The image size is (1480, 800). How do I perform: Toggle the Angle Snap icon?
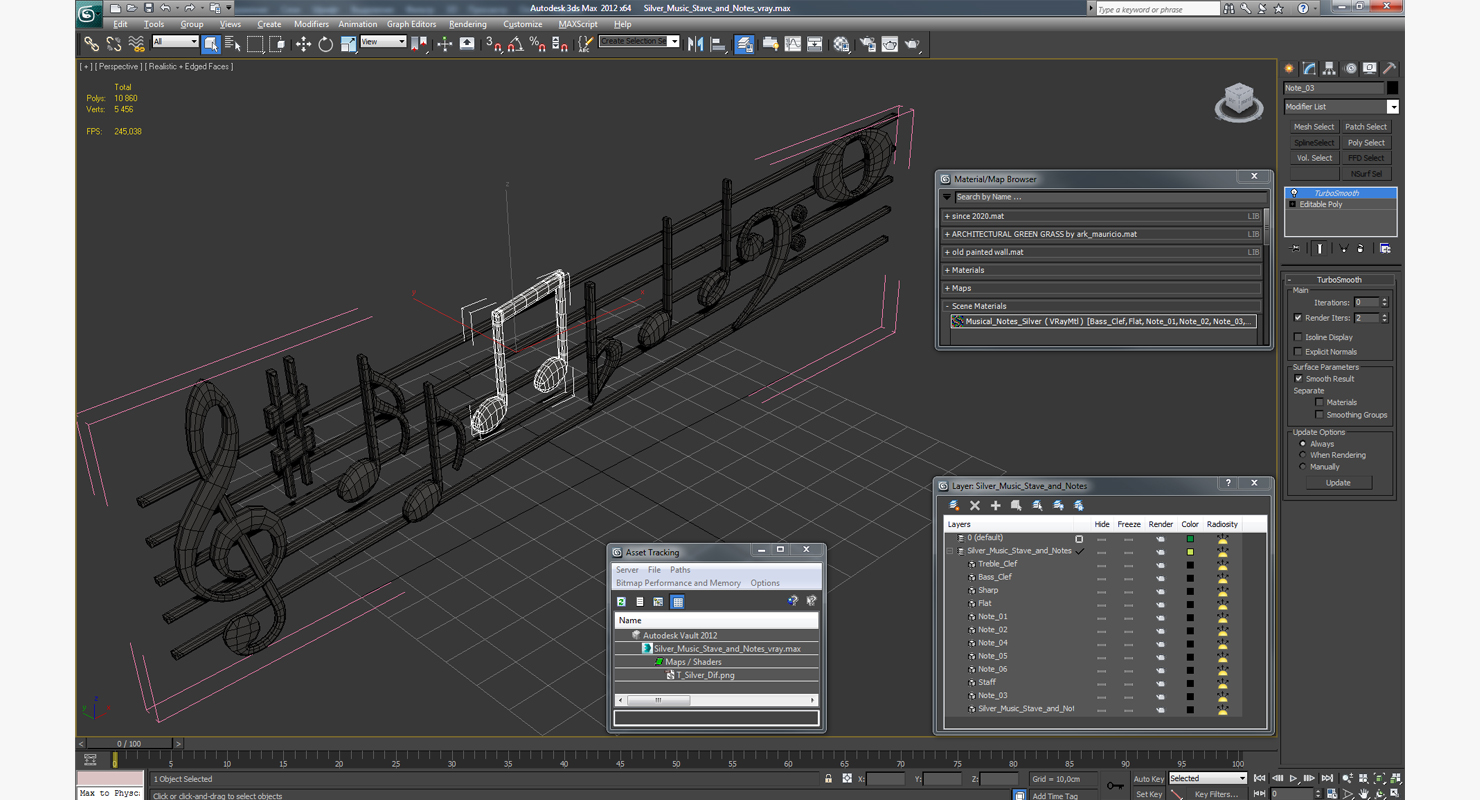click(x=515, y=44)
